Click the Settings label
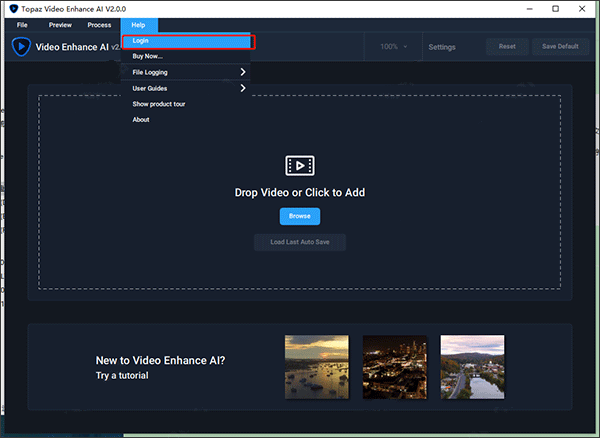The width and height of the screenshot is (600, 438). click(x=442, y=47)
